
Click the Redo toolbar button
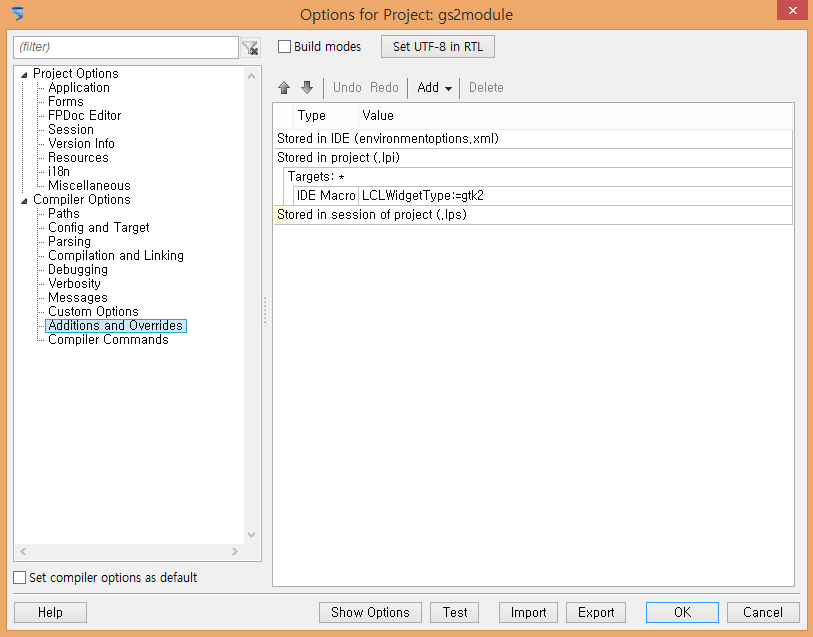(x=384, y=88)
